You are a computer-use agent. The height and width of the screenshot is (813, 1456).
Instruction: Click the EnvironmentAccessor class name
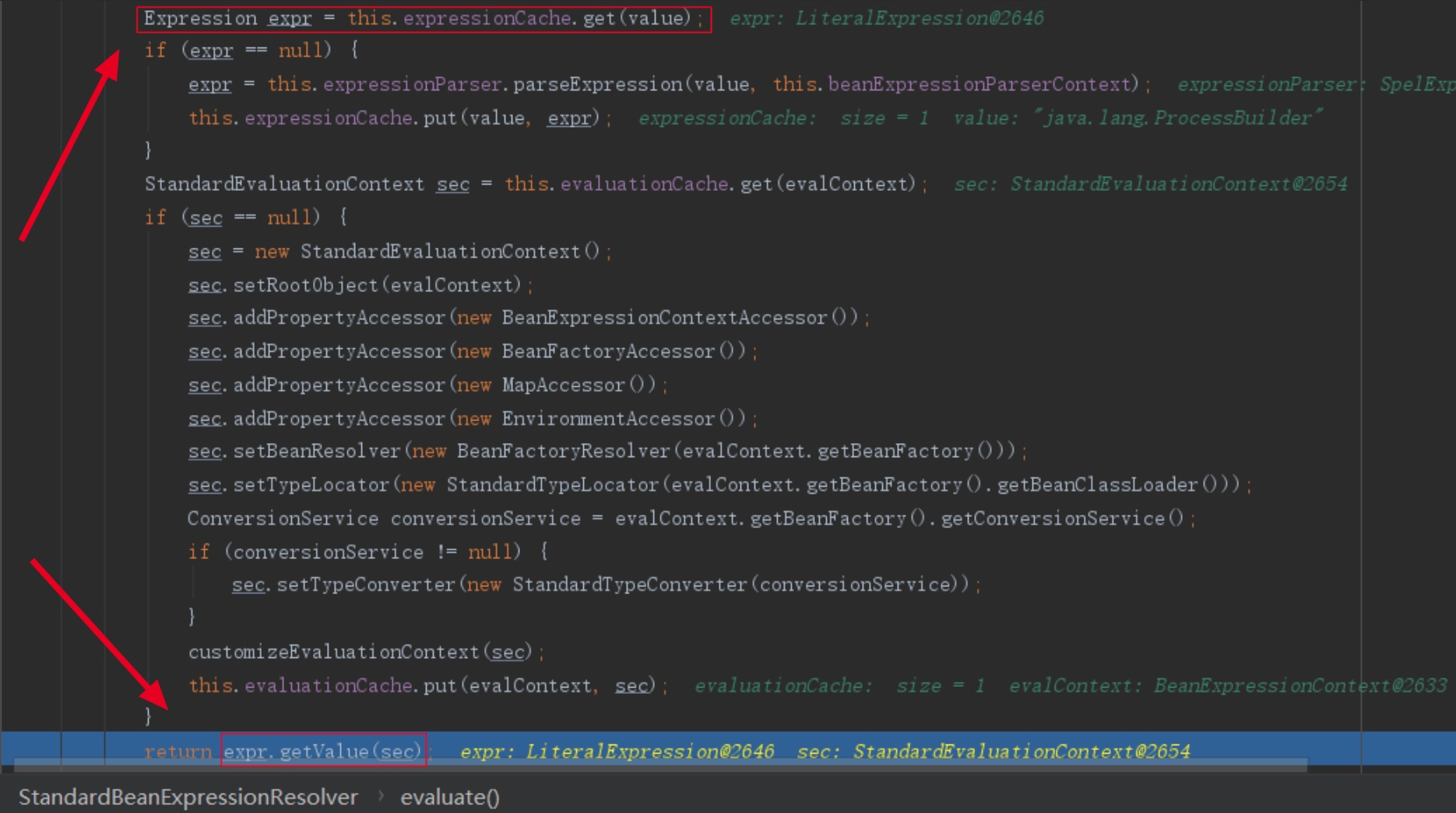pyautogui.click(x=607, y=418)
